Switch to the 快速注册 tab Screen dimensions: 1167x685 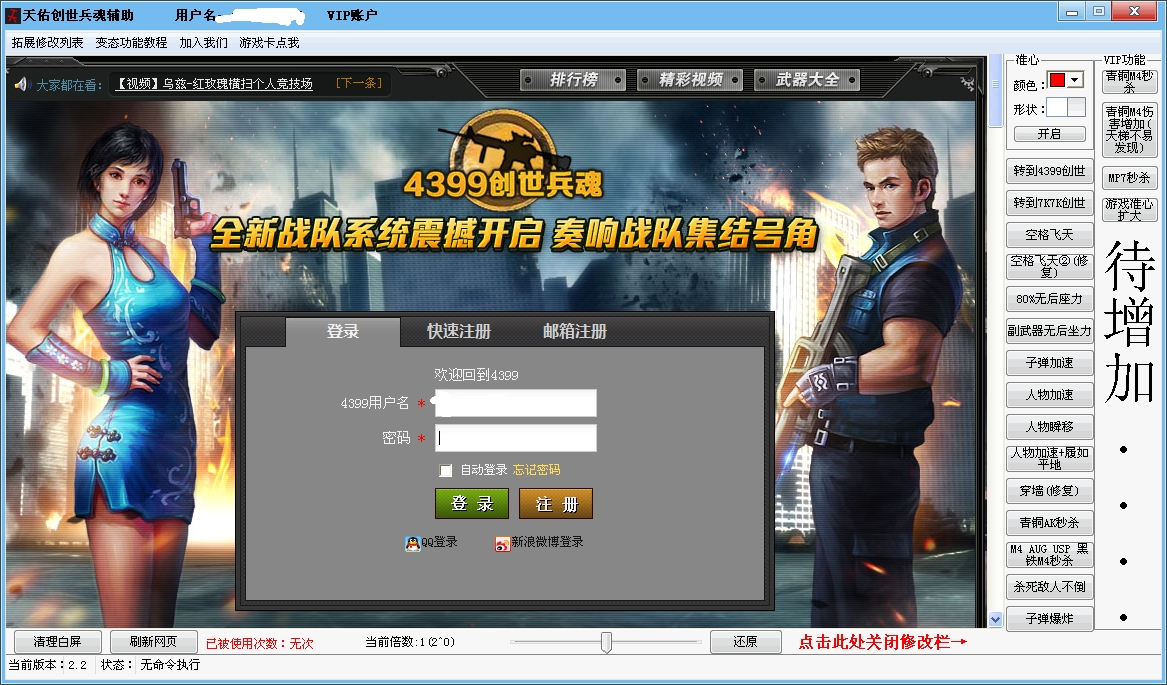coord(458,331)
